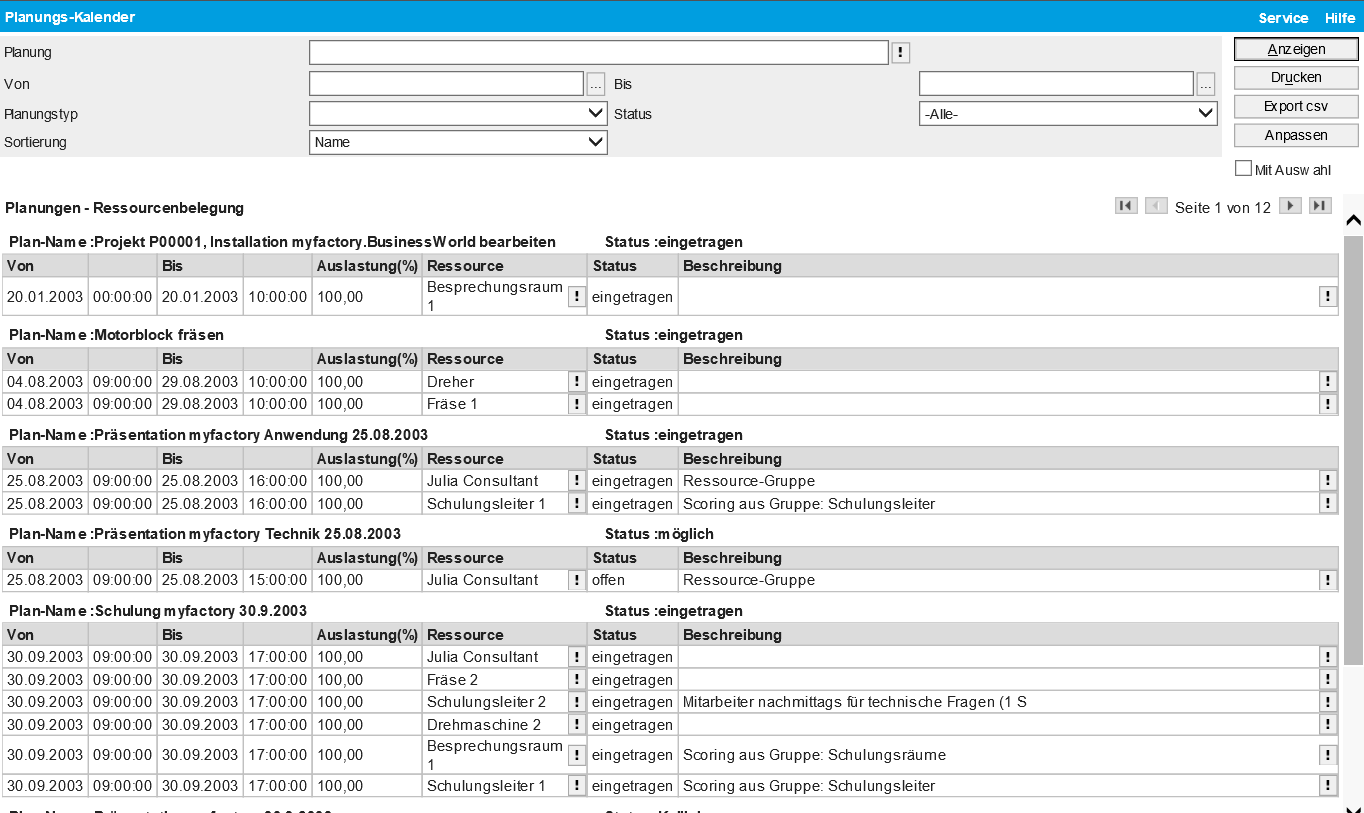Click exclamation icon beside Dreher resource
The image size is (1364, 813).
point(577,382)
